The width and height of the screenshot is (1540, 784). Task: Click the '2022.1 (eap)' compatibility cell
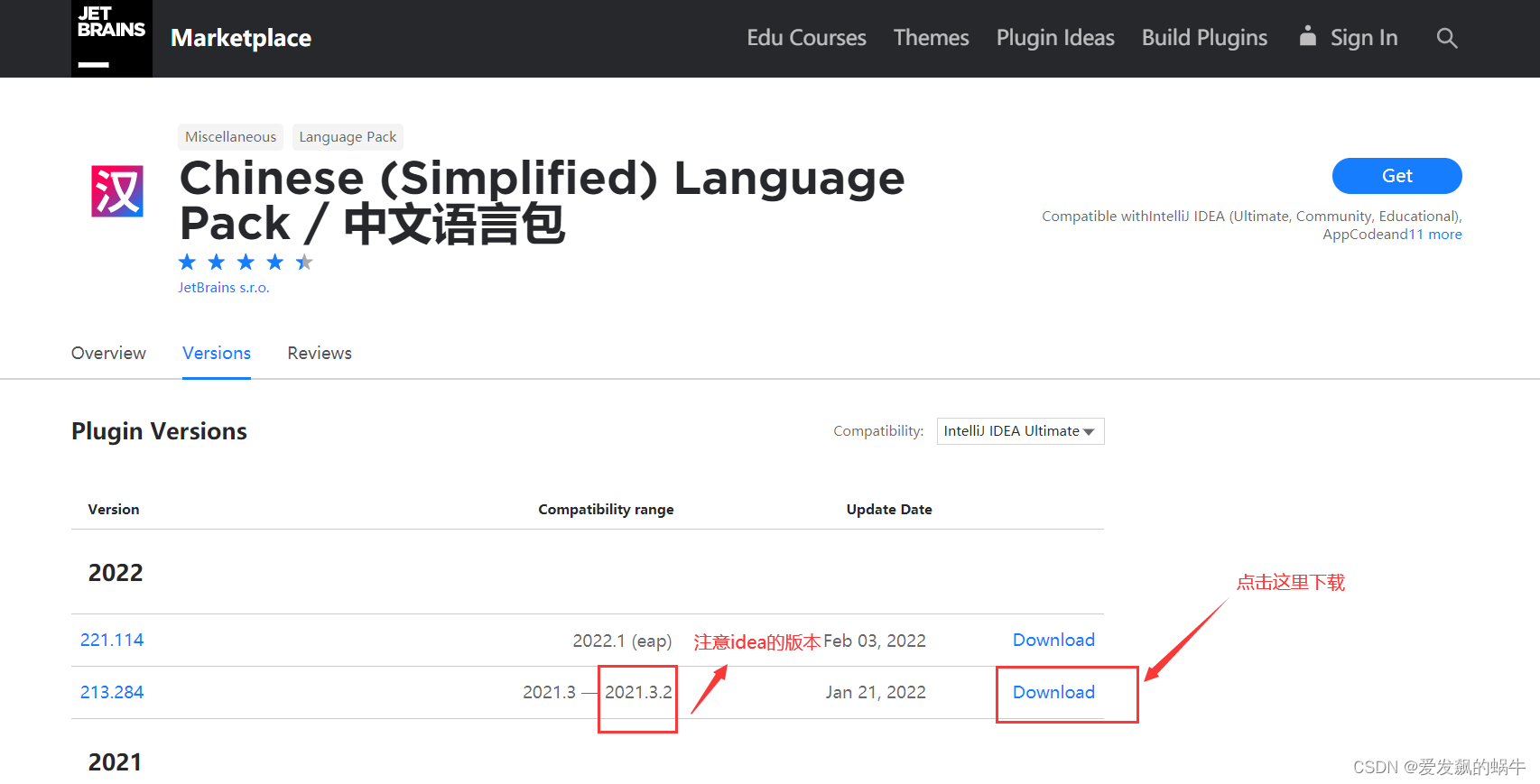[622, 641]
